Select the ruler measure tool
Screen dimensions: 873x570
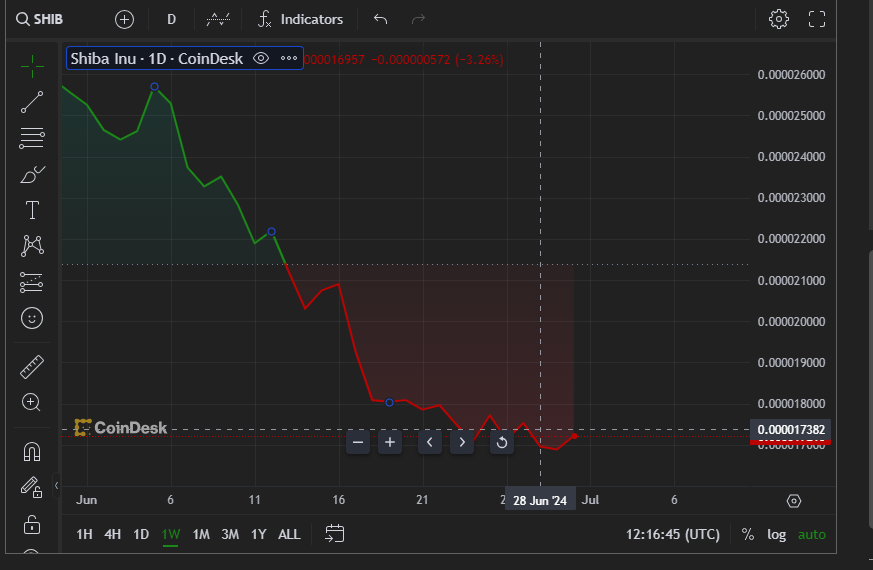(x=32, y=367)
